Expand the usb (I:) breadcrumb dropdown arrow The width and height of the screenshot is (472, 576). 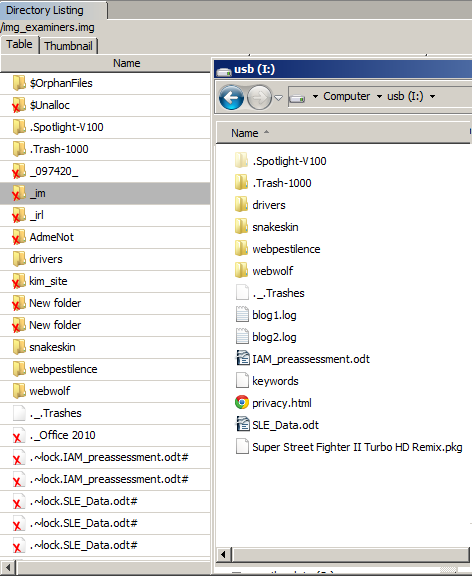[433, 97]
